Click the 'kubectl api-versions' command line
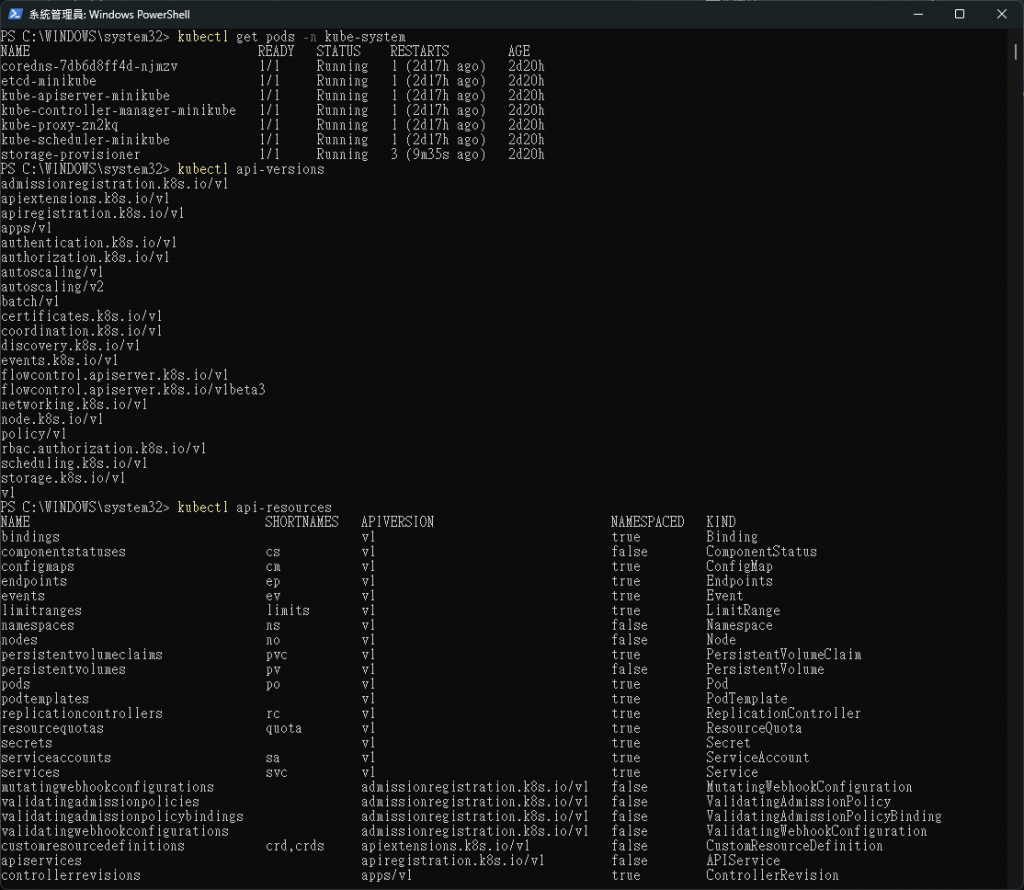The height and width of the screenshot is (890, 1024). (x=162, y=169)
